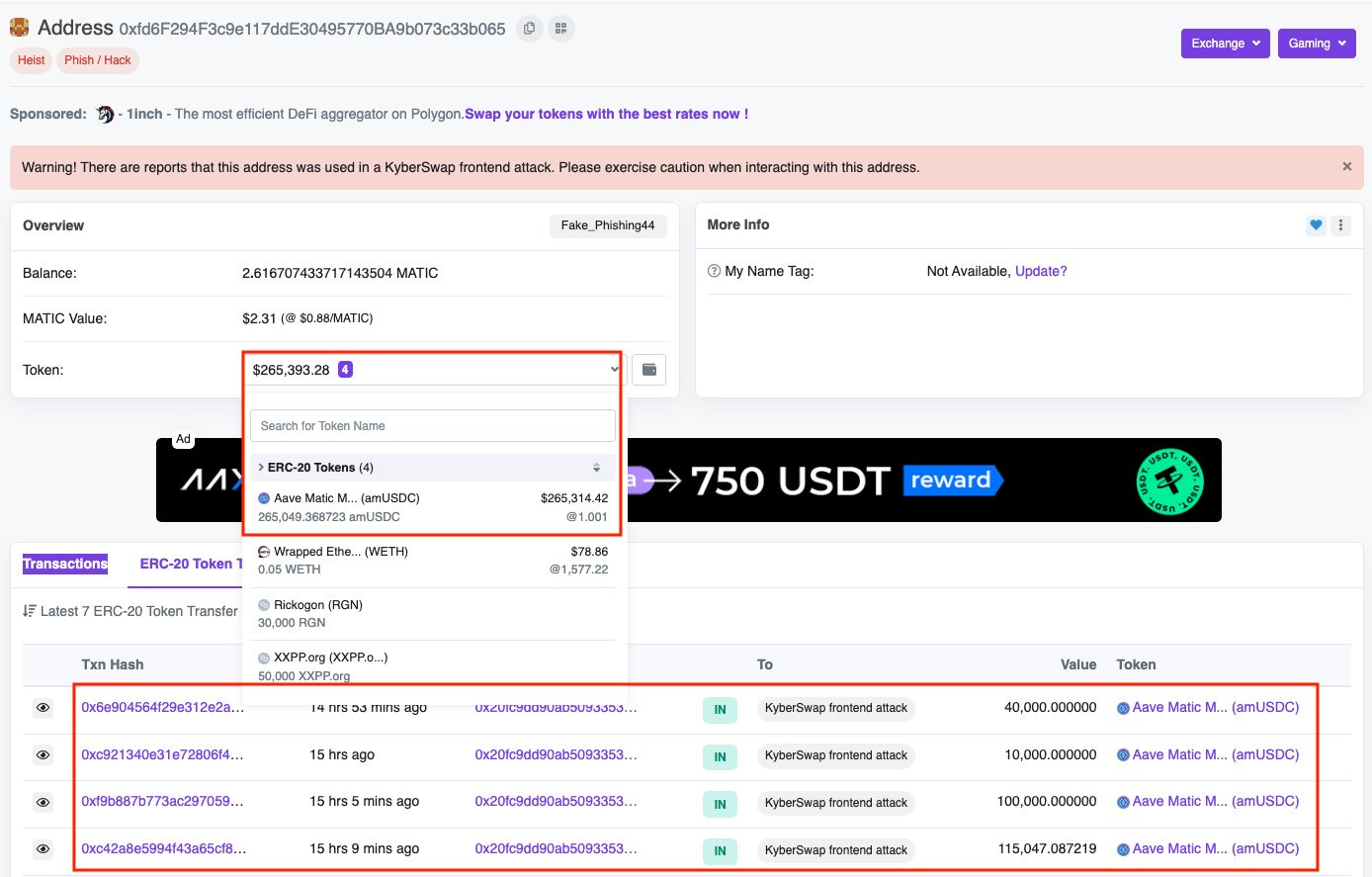
Task: Select Rickogon (RGN) in token list
Action: [433, 614]
